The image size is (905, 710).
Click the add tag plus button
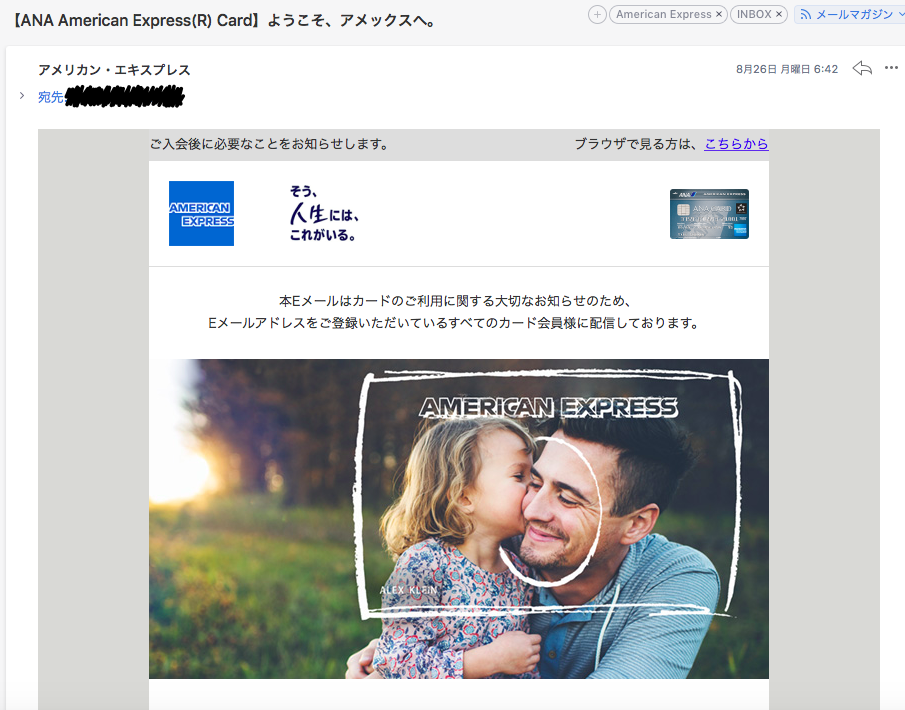click(597, 14)
